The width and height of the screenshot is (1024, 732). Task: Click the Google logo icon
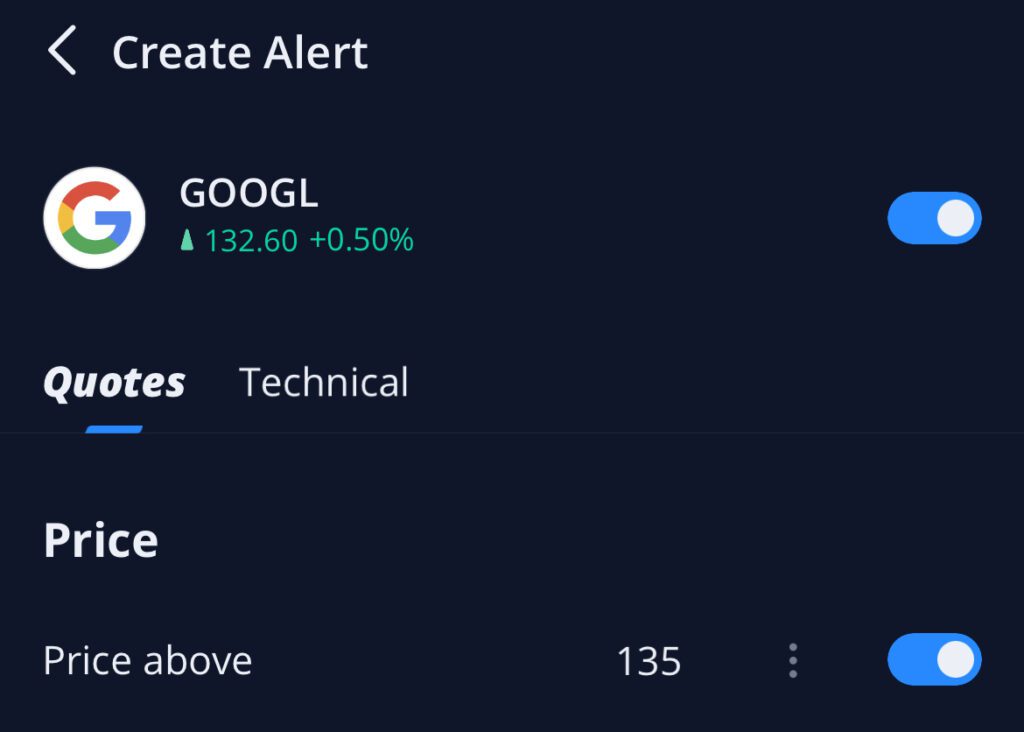click(94, 218)
